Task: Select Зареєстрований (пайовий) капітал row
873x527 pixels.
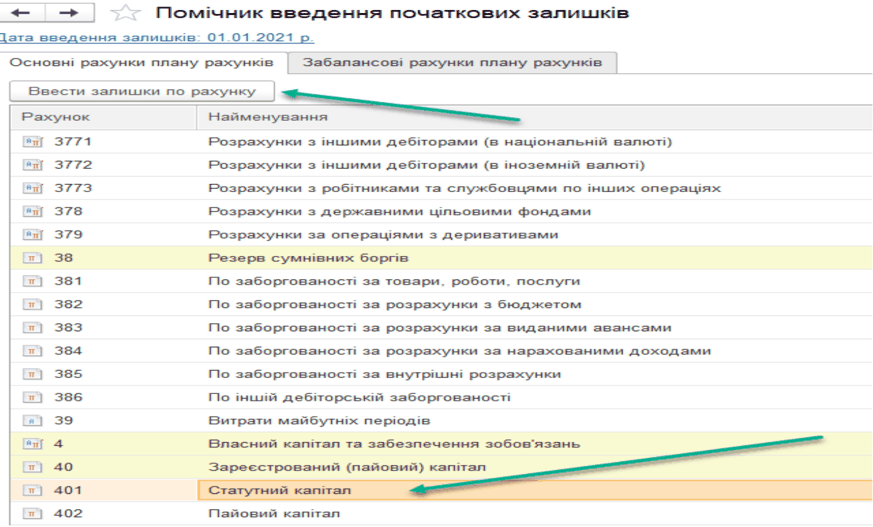Action: pos(347,467)
